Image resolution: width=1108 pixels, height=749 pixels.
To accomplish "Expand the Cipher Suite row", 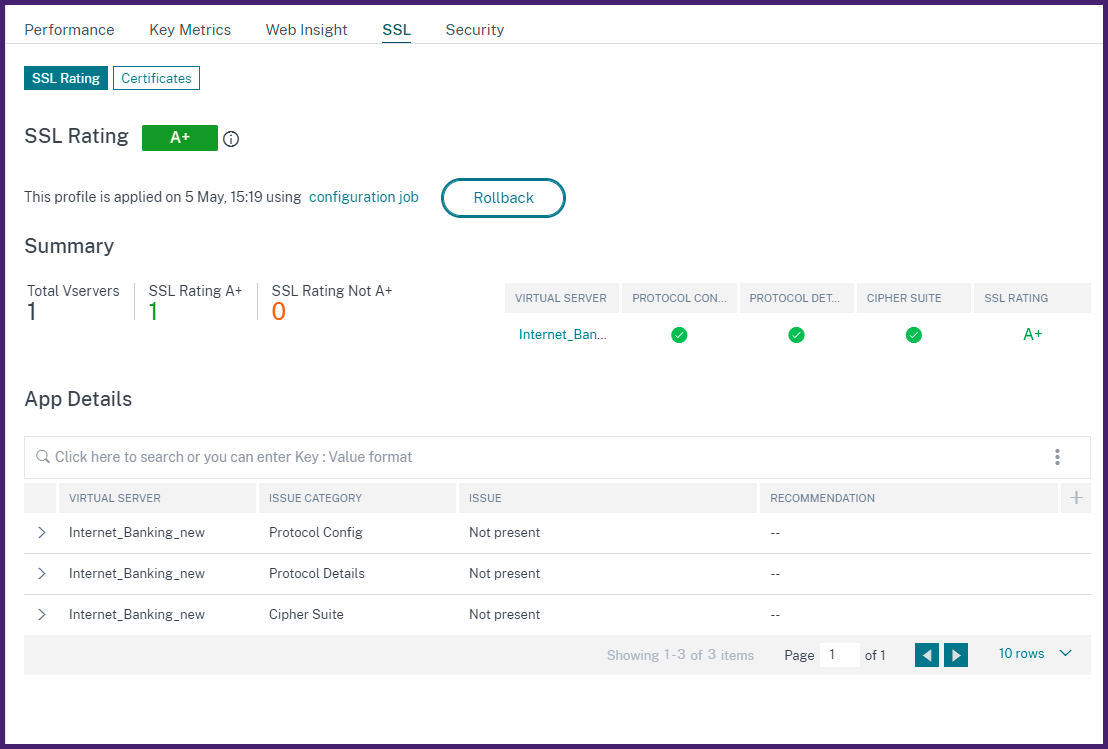I will point(42,615).
